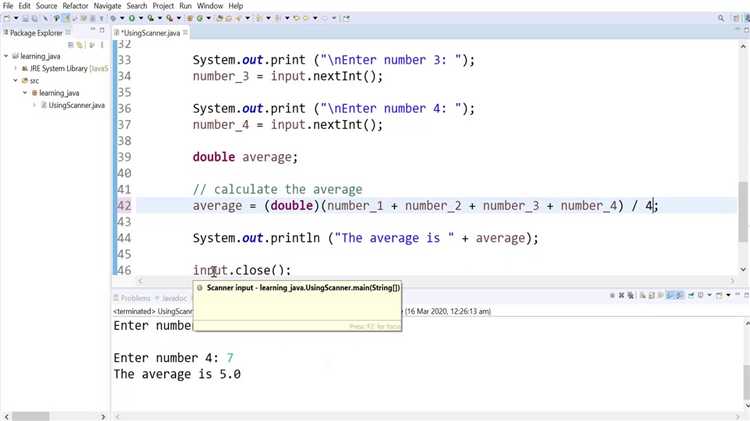Viewport: 750px width, 421px height.
Task: Close the UsingScanner.java editor tab
Action: point(185,33)
